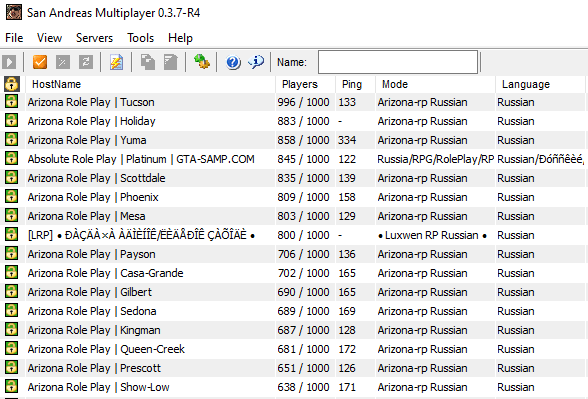Select server Arizona Role Play | Holiday
This screenshot has height=399, width=588.
tap(91, 121)
